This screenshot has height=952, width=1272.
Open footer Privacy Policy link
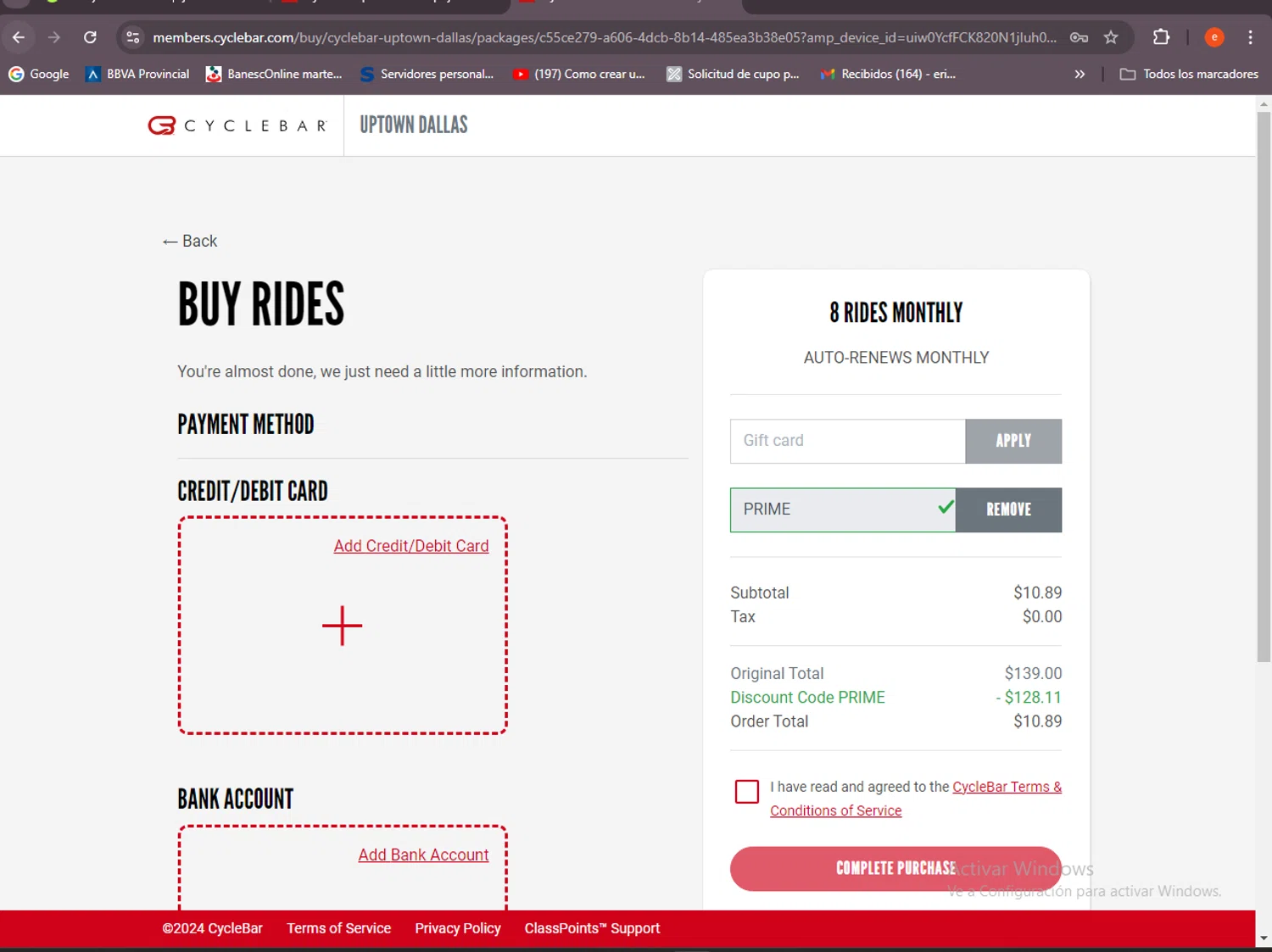click(458, 928)
